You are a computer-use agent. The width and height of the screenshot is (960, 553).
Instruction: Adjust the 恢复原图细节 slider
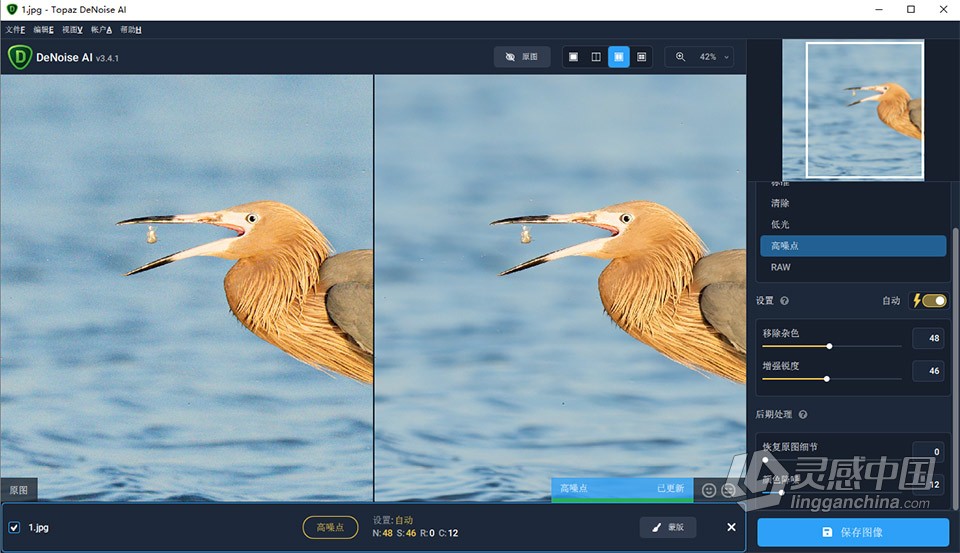765,460
